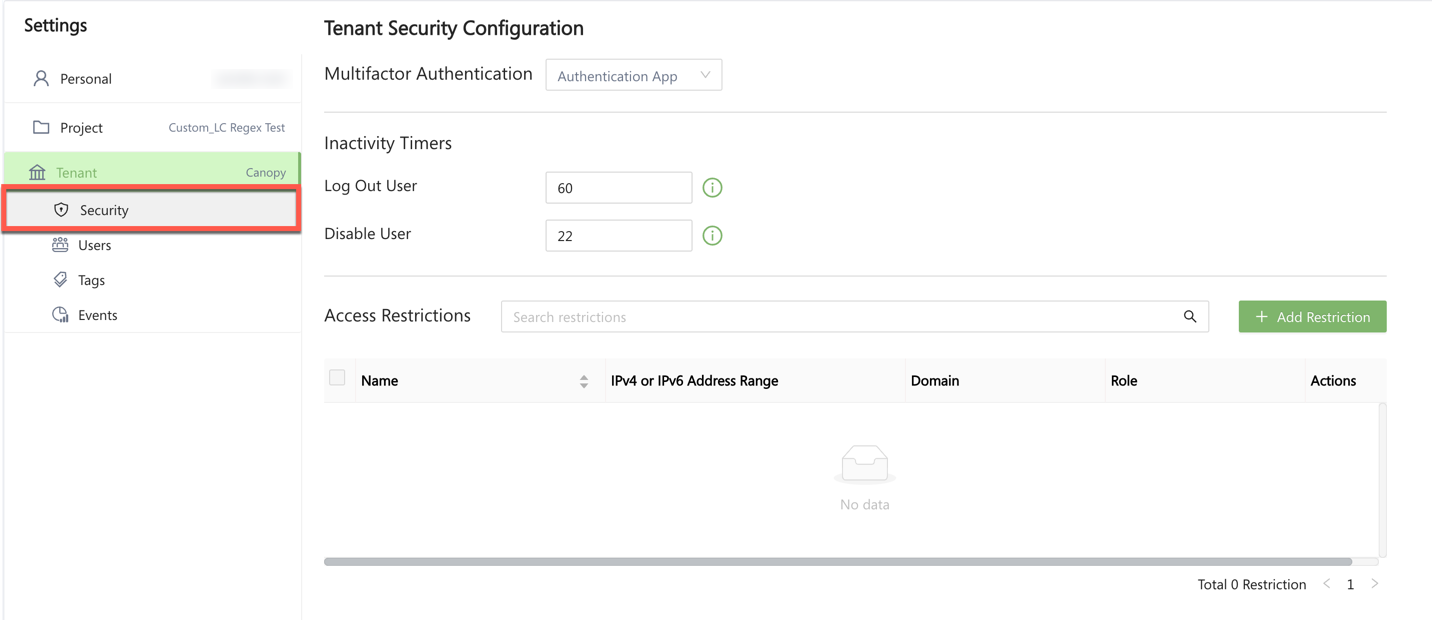Click info icon beside Log Out User

pyautogui.click(x=712, y=188)
